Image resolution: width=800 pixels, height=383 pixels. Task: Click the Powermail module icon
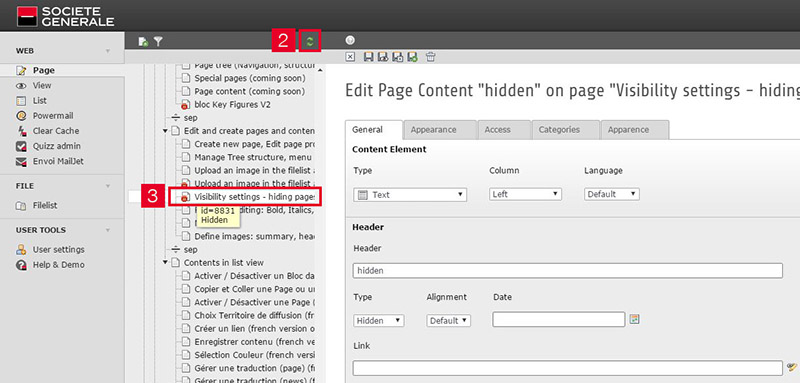tap(21, 116)
